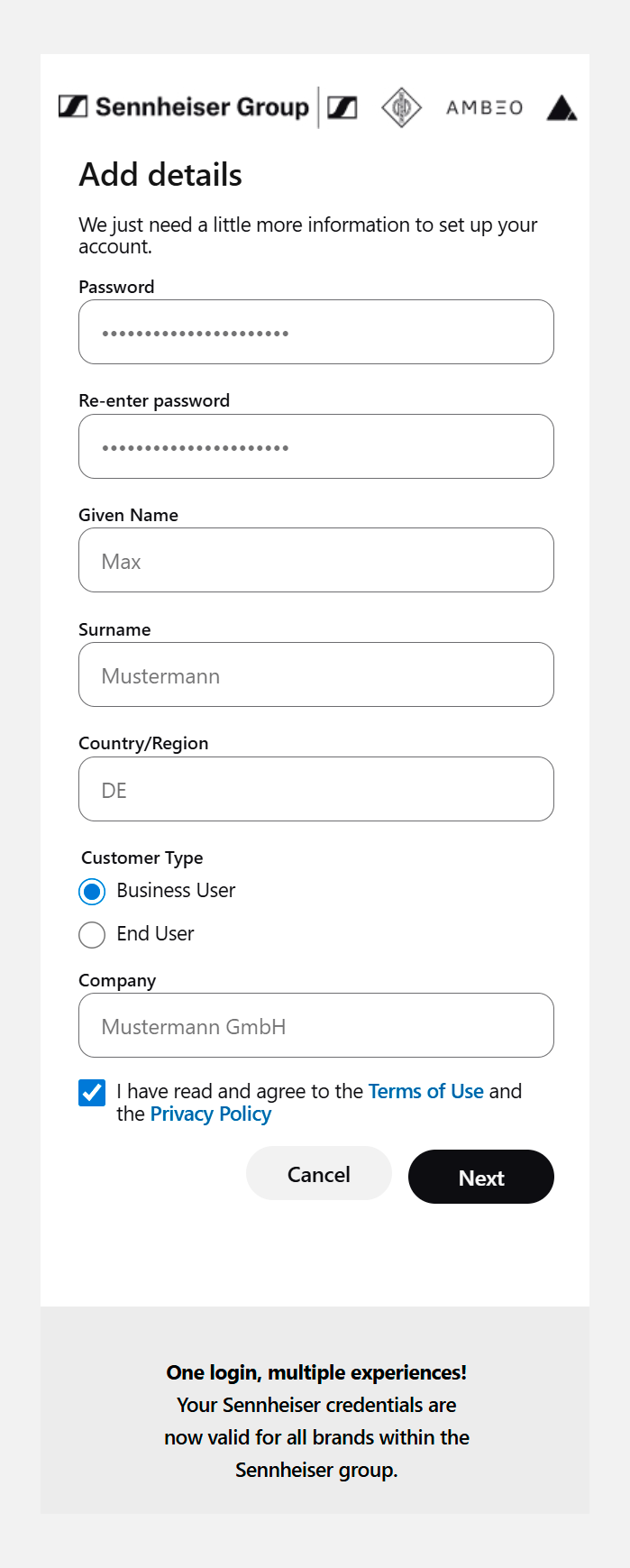Click the Surname input field
Screen dimensions: 630x1568
(316, 674)
